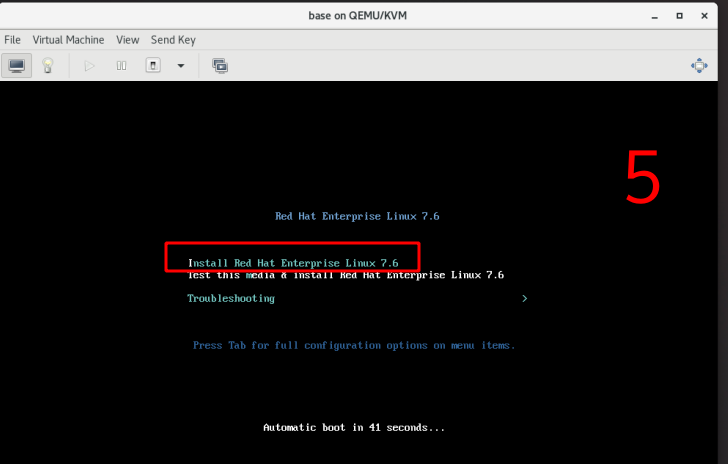728x464 pixels.
Task: Click the Run virtual machine play icon
Action: [90, 65]
